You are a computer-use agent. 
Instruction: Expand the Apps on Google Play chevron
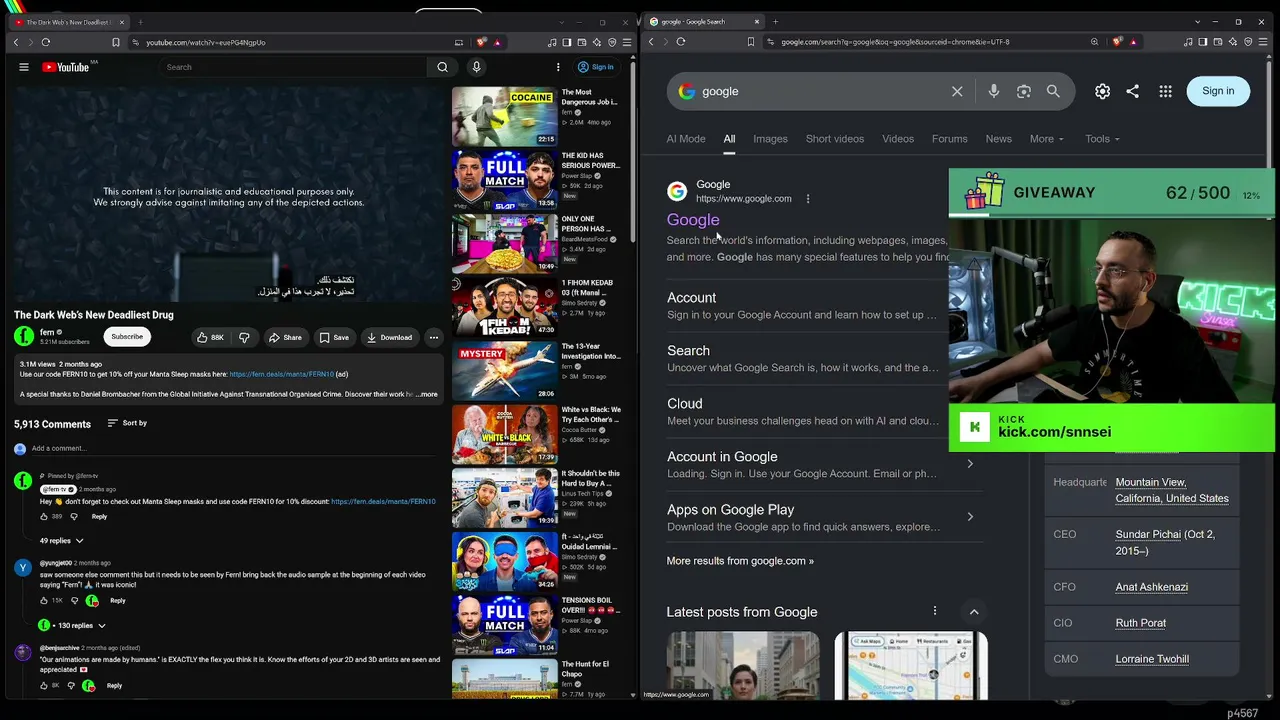970,517
